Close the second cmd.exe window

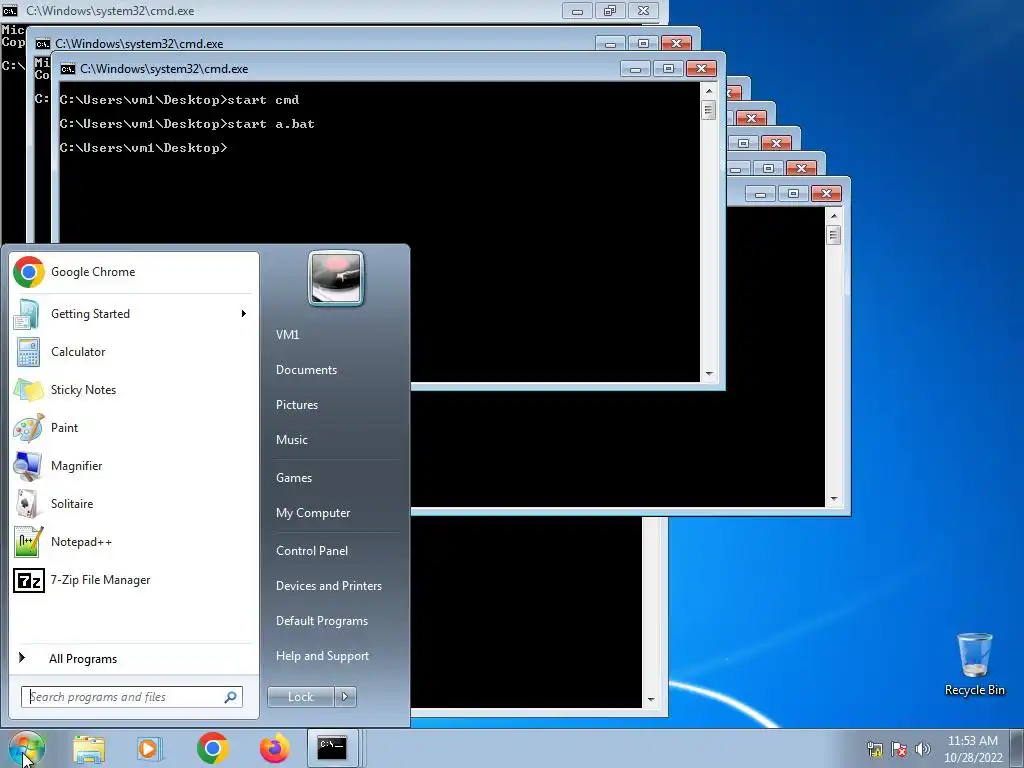click(x=677, y=44)
